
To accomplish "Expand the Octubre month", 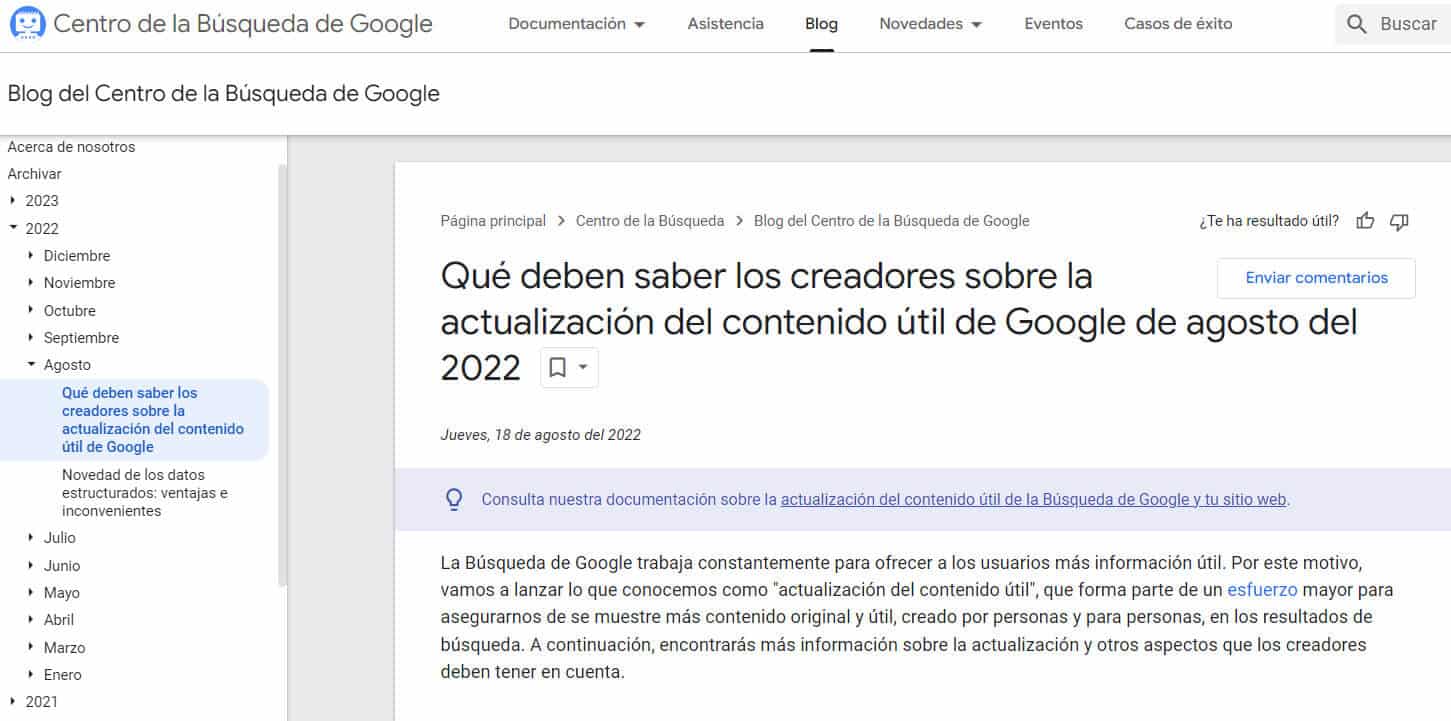I will click(x=32, y=311).
